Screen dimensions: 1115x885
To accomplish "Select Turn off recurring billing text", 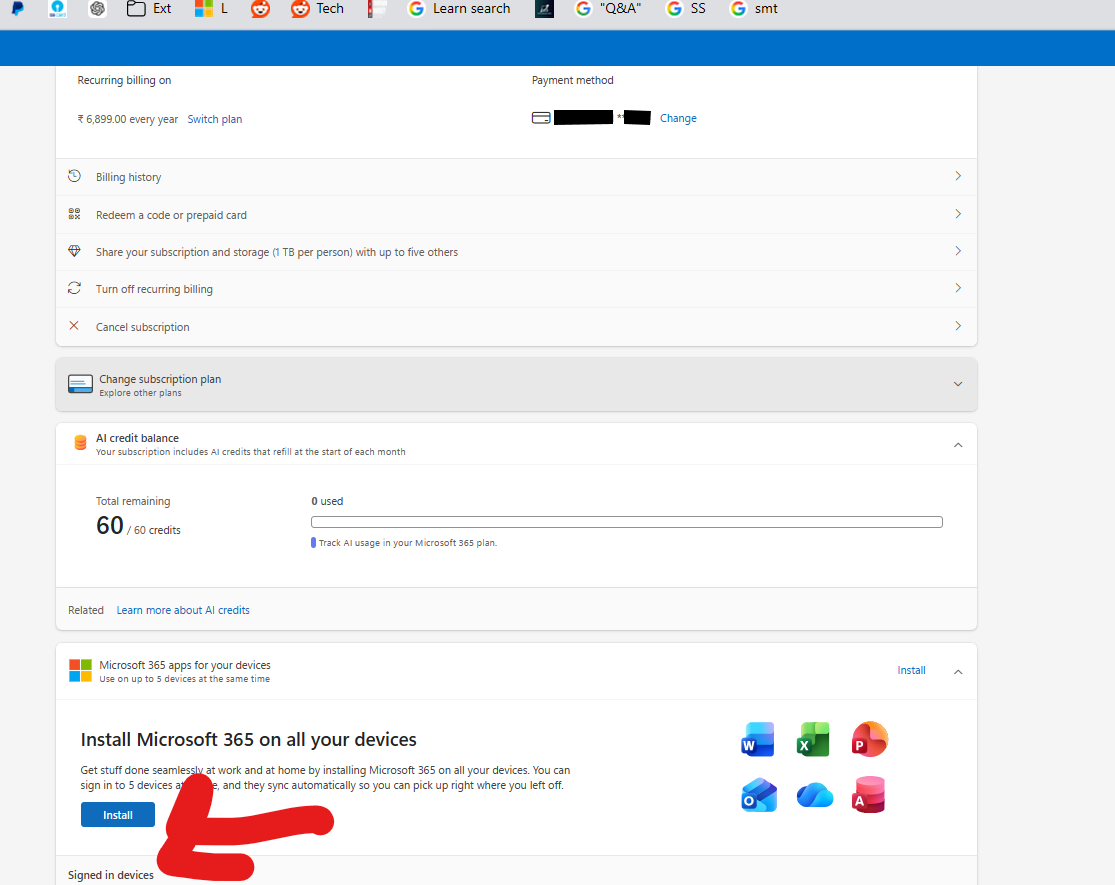I will tap(154, 289).
